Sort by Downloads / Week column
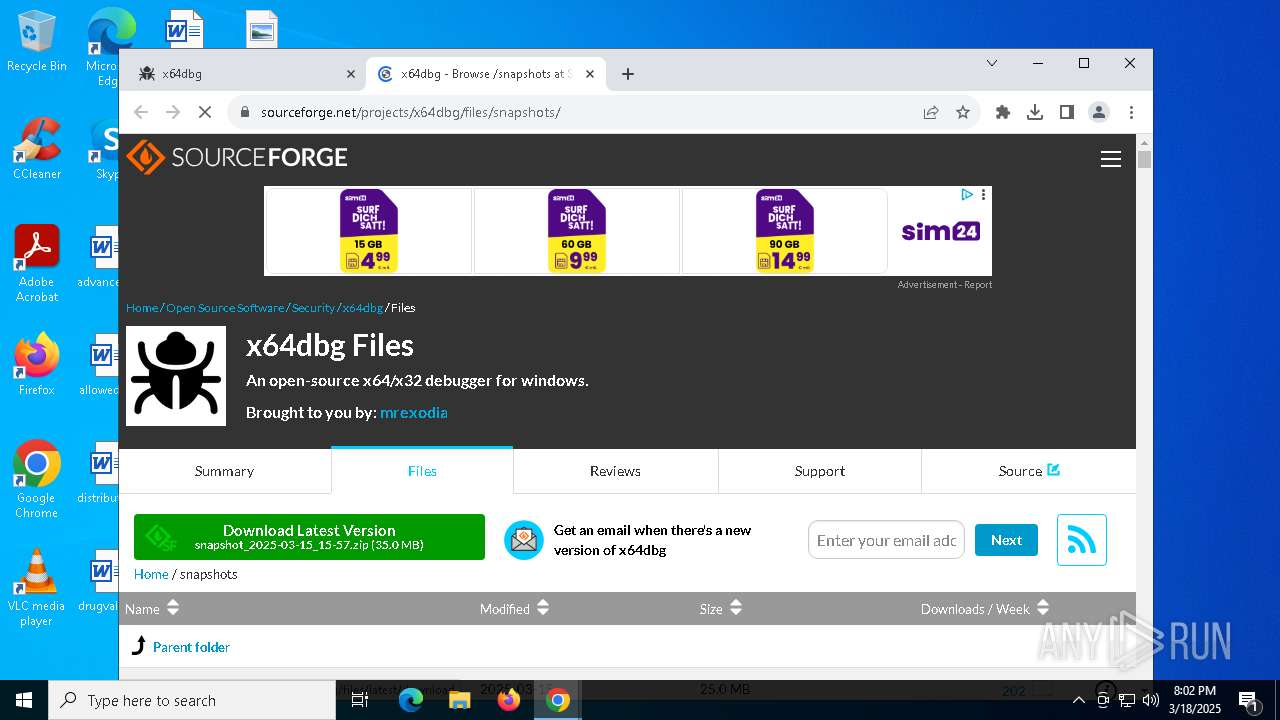This screenshot has height=720, width=1280. click(985, 608)
